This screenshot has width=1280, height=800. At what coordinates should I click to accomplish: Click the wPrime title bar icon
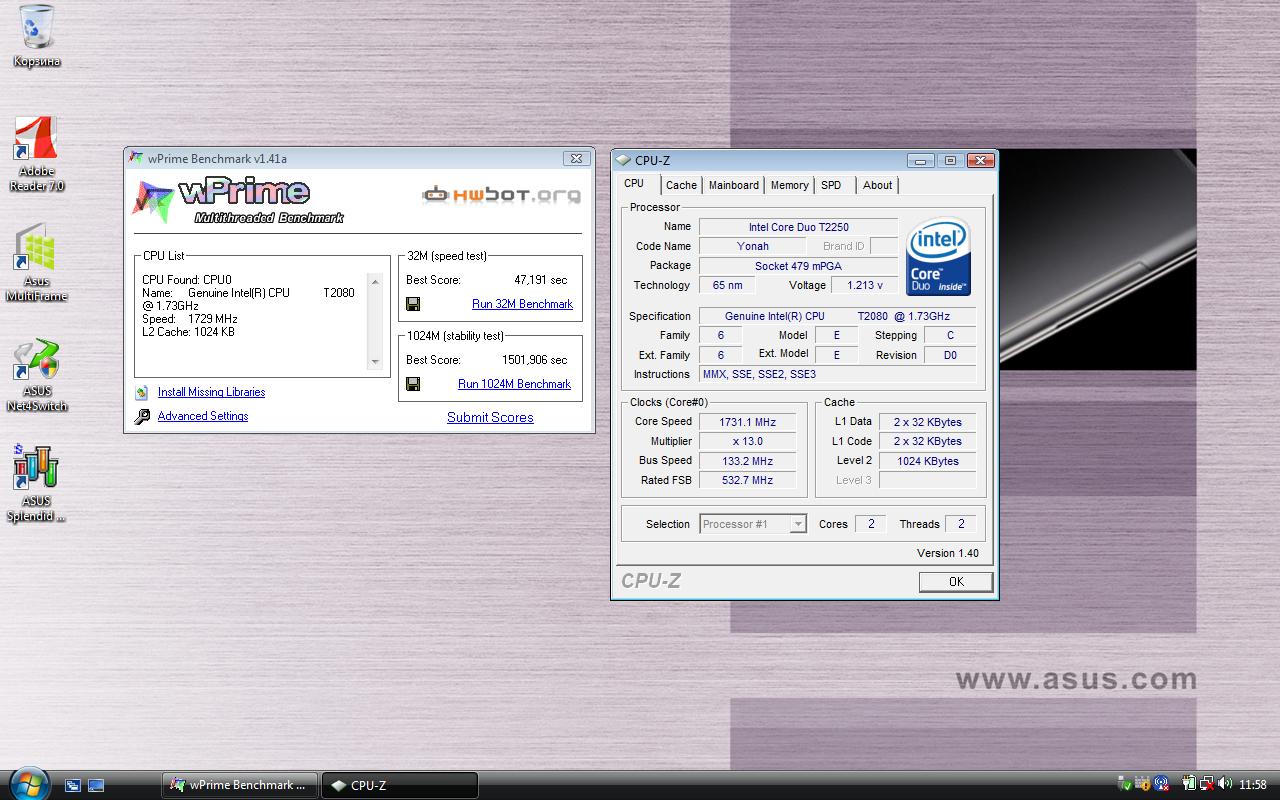[137, 158]
